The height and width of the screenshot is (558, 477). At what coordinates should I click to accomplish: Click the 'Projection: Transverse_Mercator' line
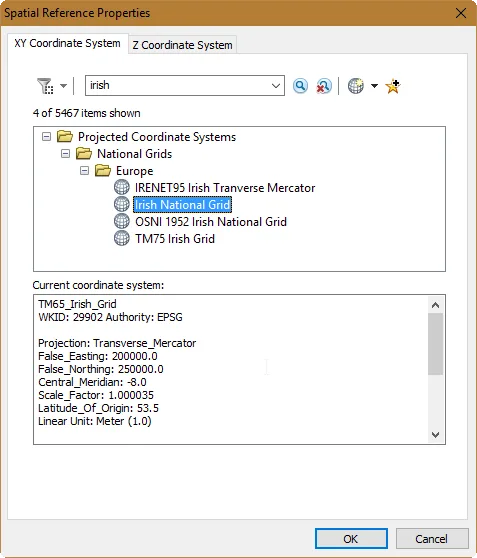[117, 343]
